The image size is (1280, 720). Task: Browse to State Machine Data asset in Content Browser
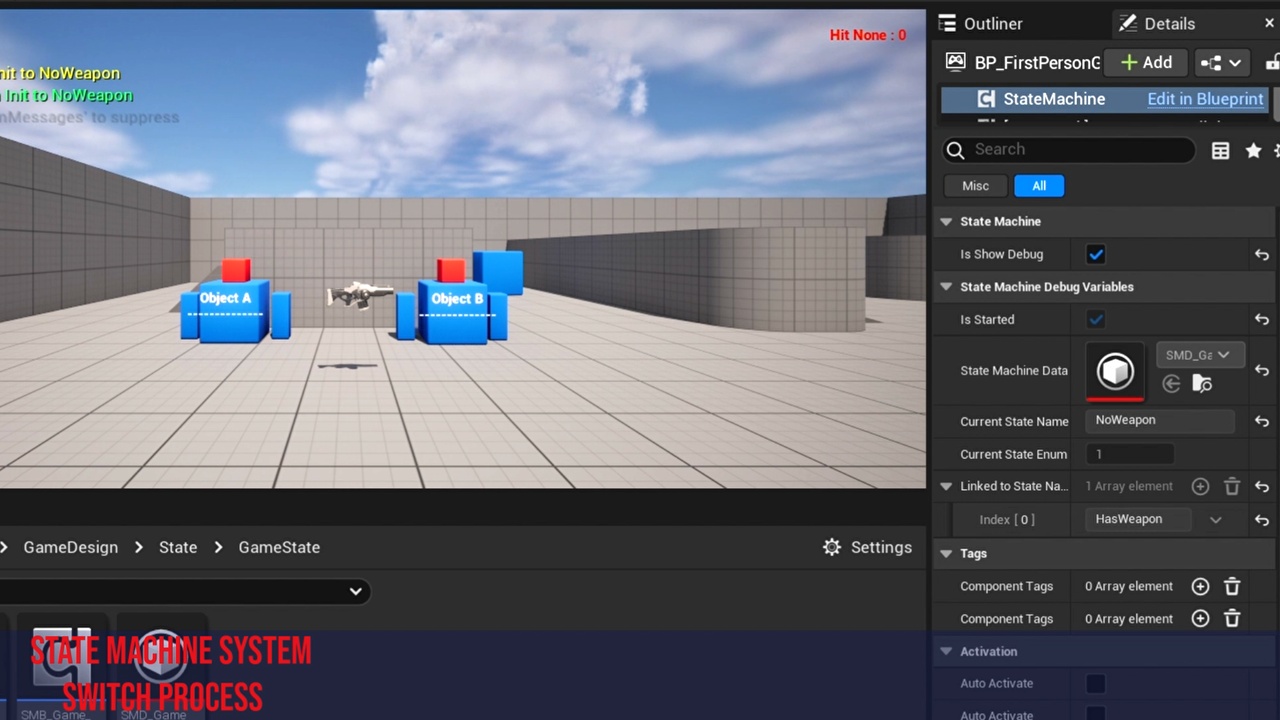[1202, 384]
